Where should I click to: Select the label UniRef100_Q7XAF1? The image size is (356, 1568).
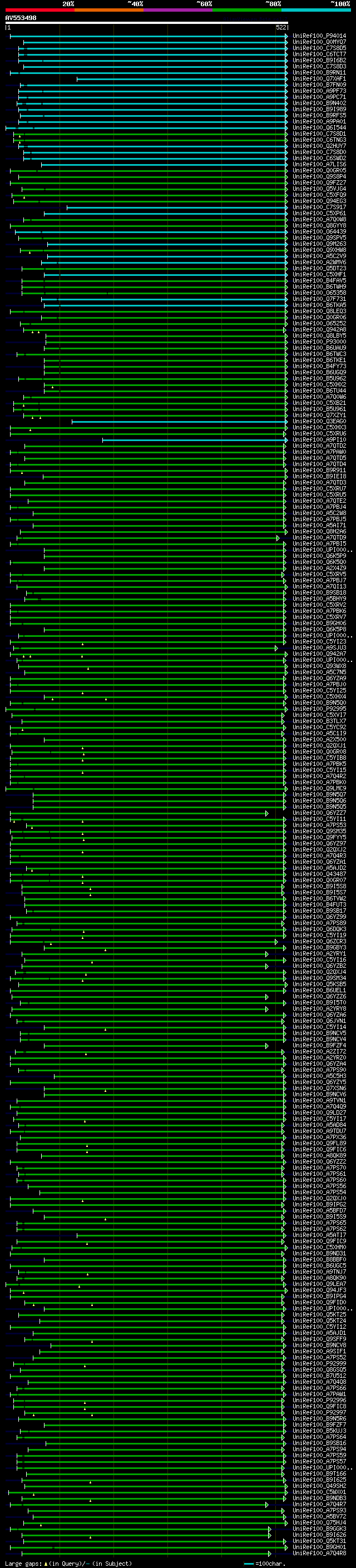319,78
